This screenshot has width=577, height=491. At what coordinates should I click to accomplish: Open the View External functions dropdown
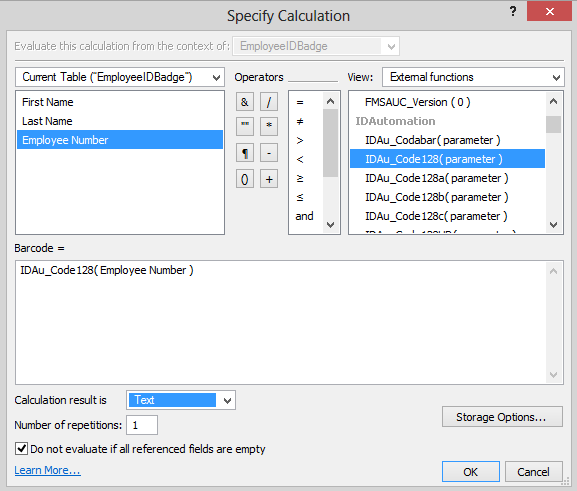[x=473, y=77]
